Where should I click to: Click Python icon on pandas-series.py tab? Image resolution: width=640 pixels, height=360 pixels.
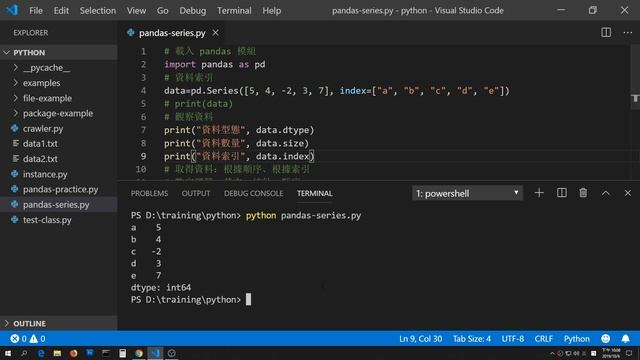click(131, 33)
